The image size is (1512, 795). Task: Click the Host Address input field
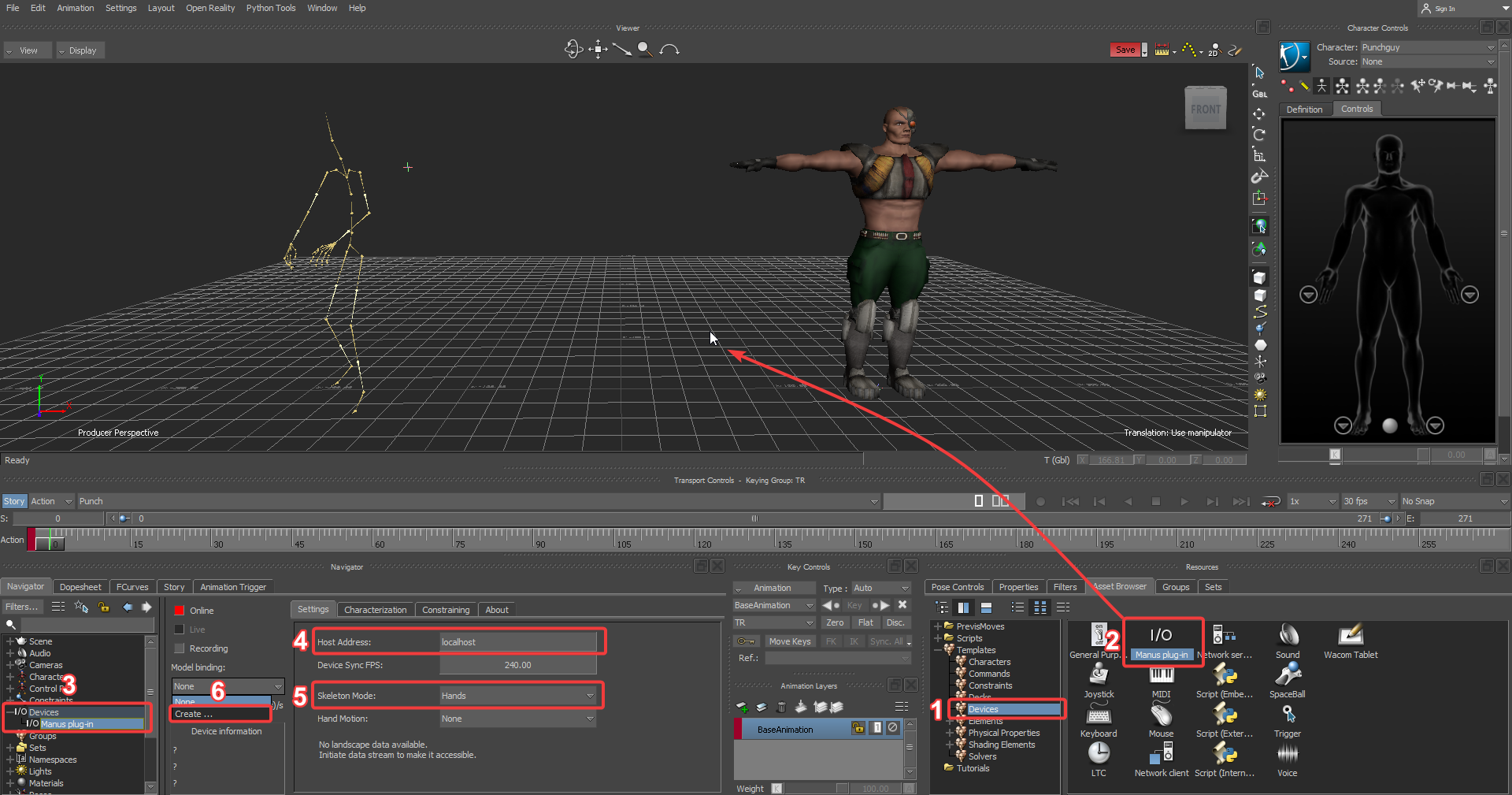517,642
